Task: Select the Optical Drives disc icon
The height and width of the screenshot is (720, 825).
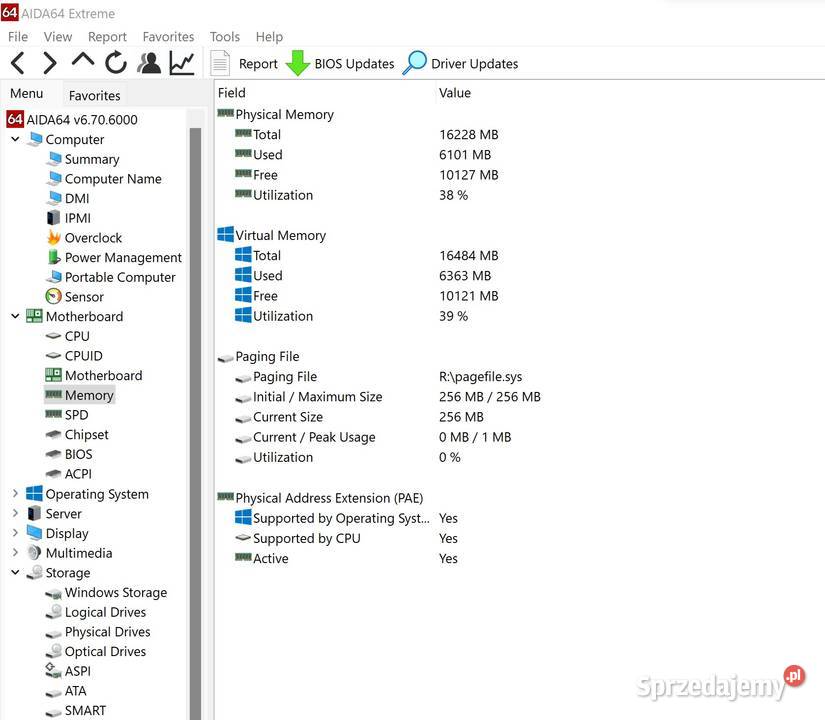Action: 54,651
